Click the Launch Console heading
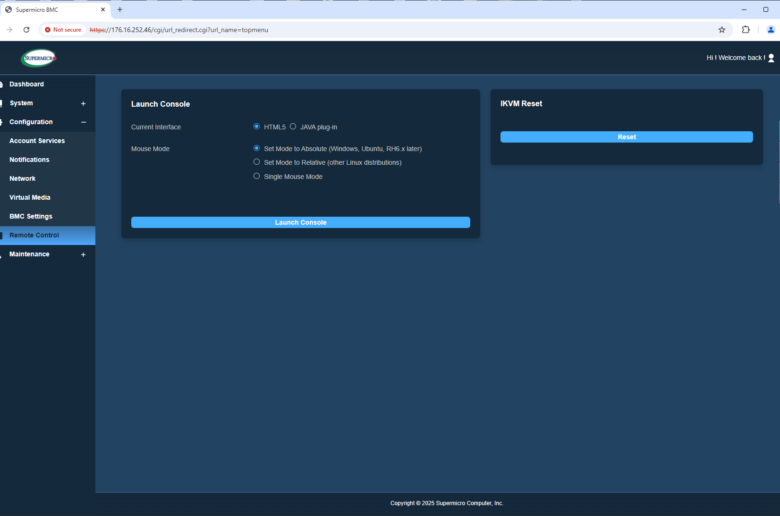Viewport: 780px width, 516px height. [x=160, y=104]
